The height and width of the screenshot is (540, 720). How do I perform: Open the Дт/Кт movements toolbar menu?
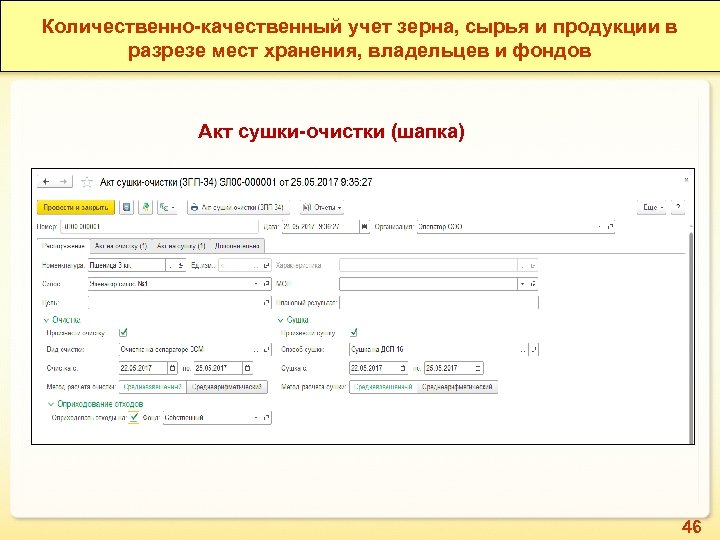[167, 208]
